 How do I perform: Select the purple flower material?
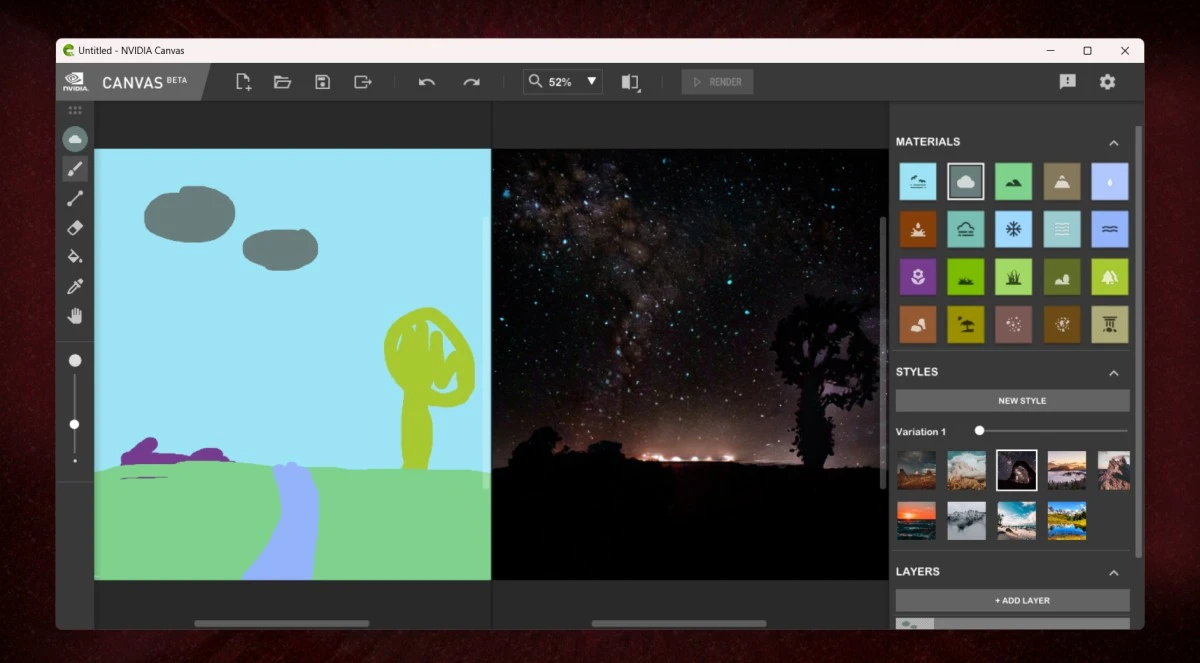[x=917, y=277]
